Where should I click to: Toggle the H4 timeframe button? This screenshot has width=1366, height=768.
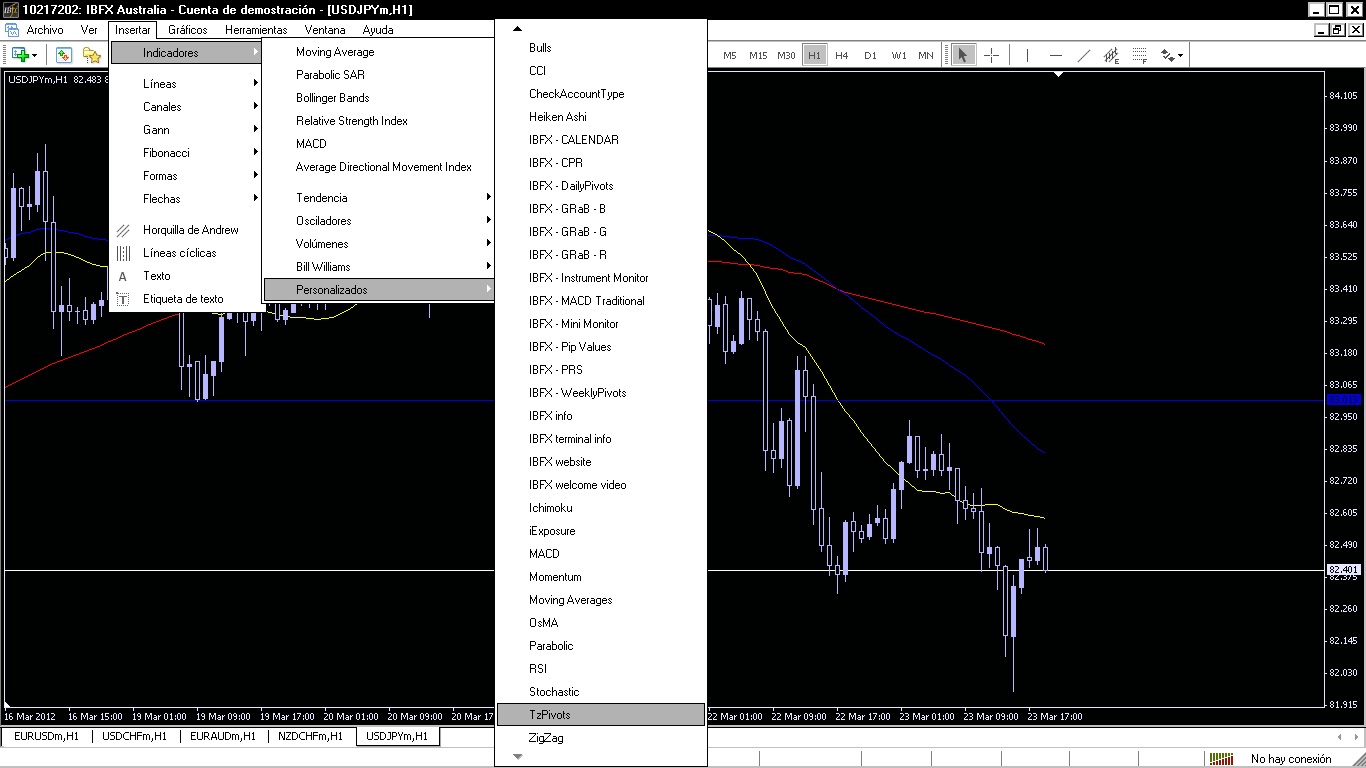click(x=842, y=55)
